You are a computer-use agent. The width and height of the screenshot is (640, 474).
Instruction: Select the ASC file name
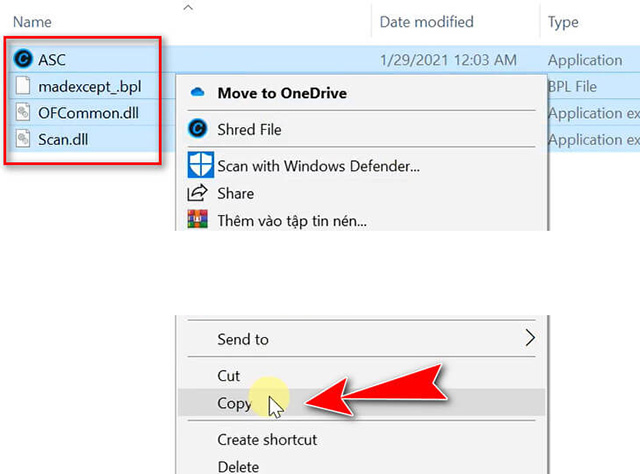click(x=52, y=60)
